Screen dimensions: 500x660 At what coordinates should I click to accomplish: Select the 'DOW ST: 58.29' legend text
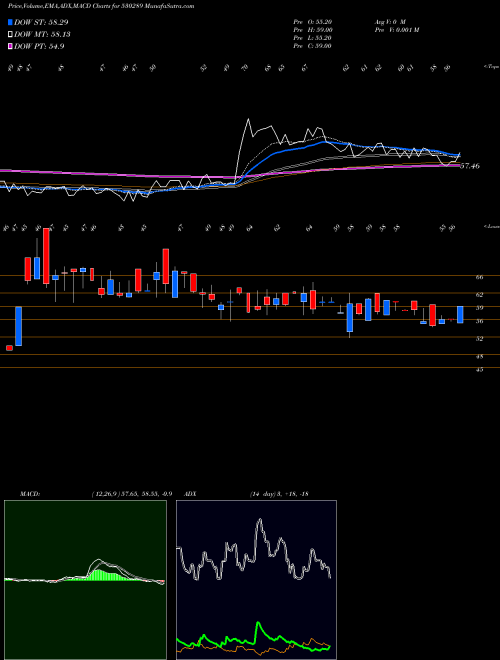(x=41, y=22)
